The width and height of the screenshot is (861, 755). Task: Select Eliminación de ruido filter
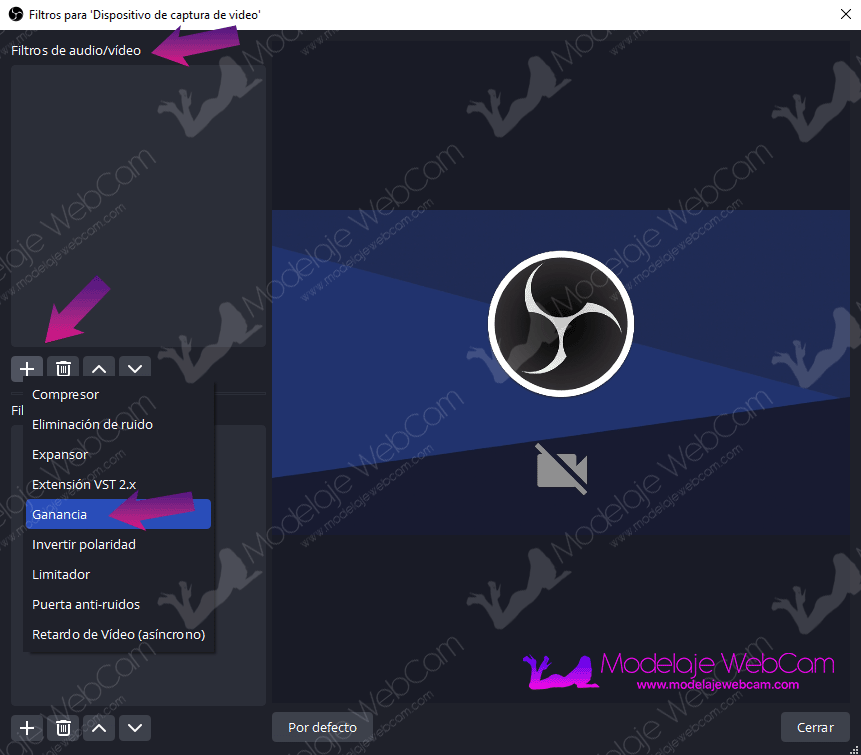[x=119, y=424]
